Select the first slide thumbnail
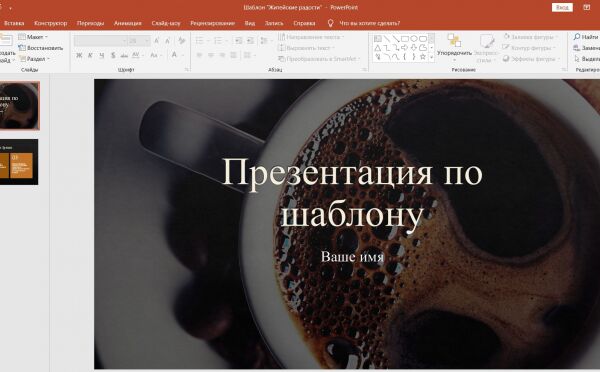This screenshot has width=600, height=372. 19,106
